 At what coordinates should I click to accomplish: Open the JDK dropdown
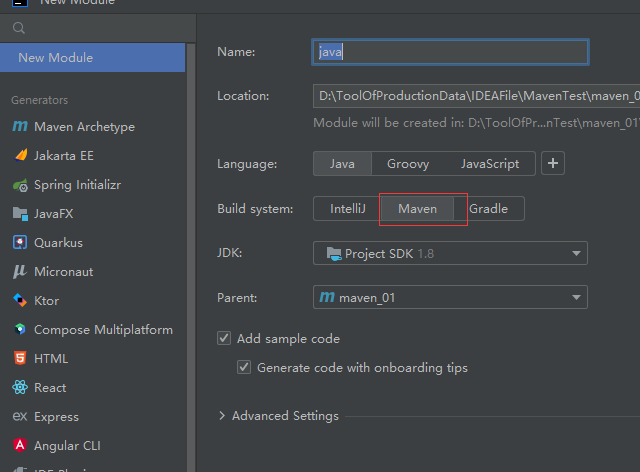point(450,253)
